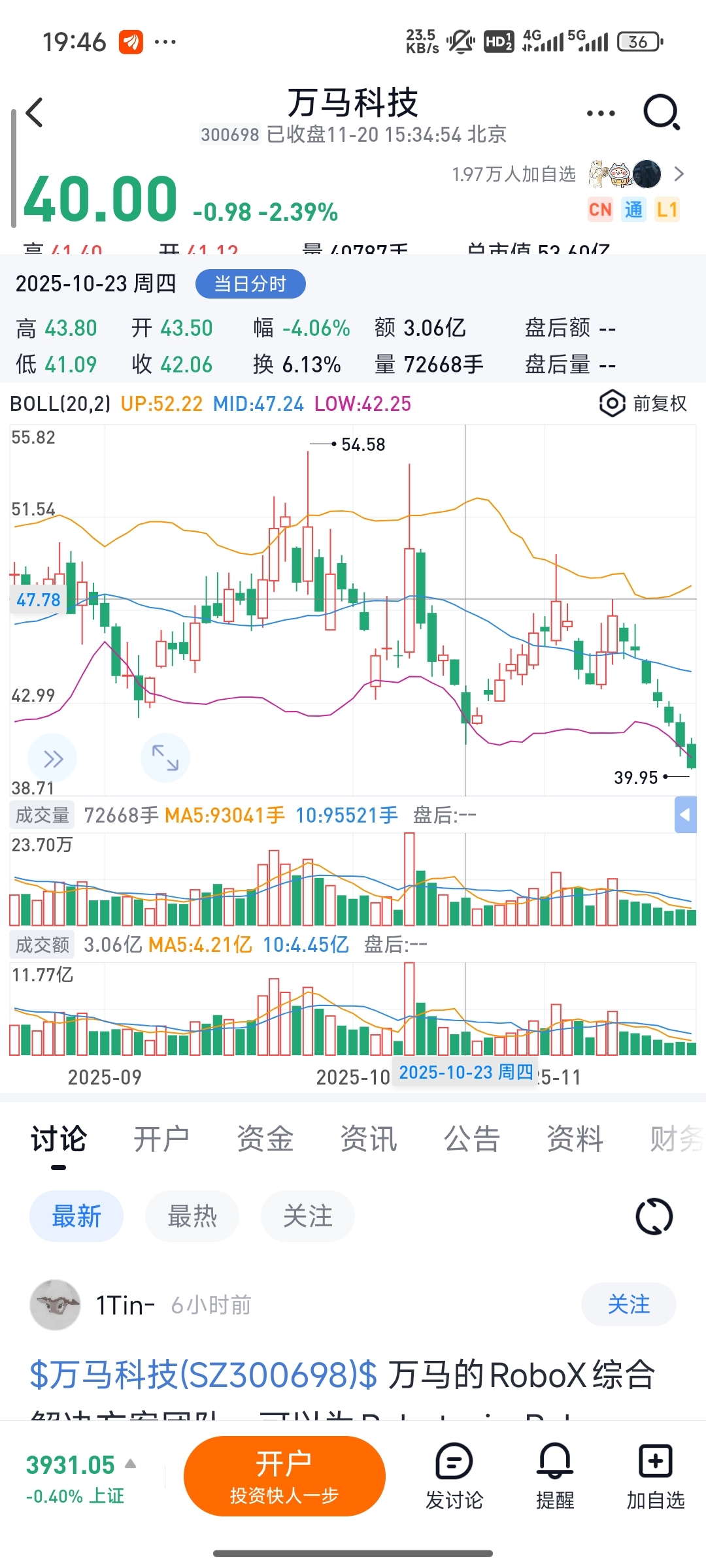Viewport: 706px width, 1568px height.
Task: Collapse side panel with blue triangle tab
Action: (685, 815)
